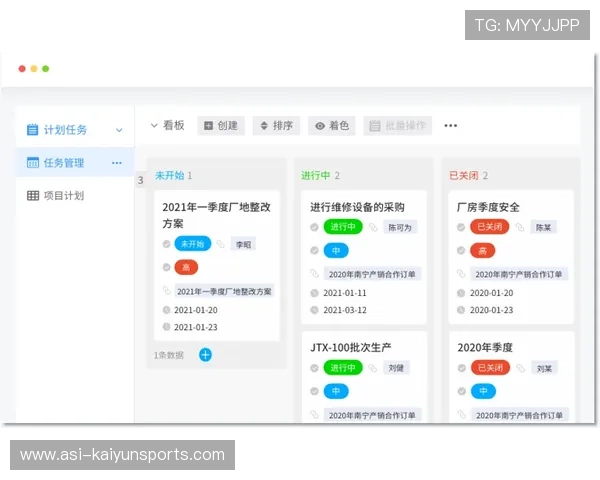Open the 2020年南宁产销合作订单 link on 进行维修设备 card

click(x=372, y=274)
